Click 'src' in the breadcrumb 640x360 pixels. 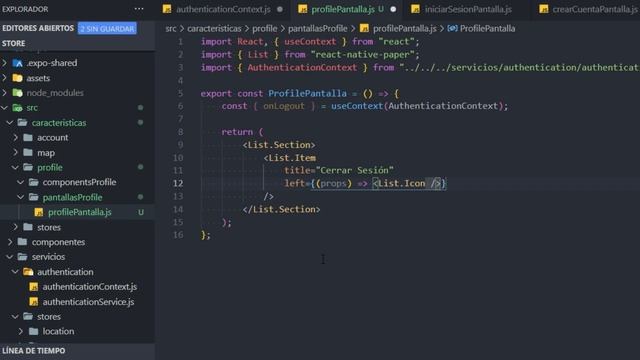coord(171,29)
